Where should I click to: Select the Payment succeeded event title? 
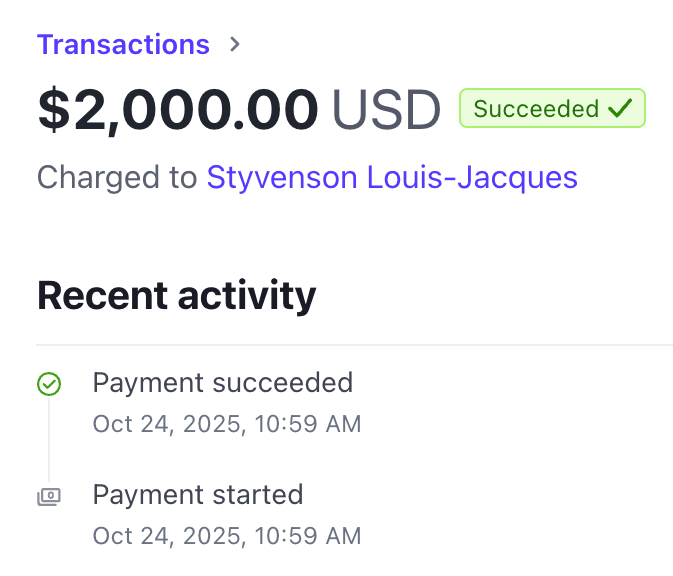coord(222,382)
